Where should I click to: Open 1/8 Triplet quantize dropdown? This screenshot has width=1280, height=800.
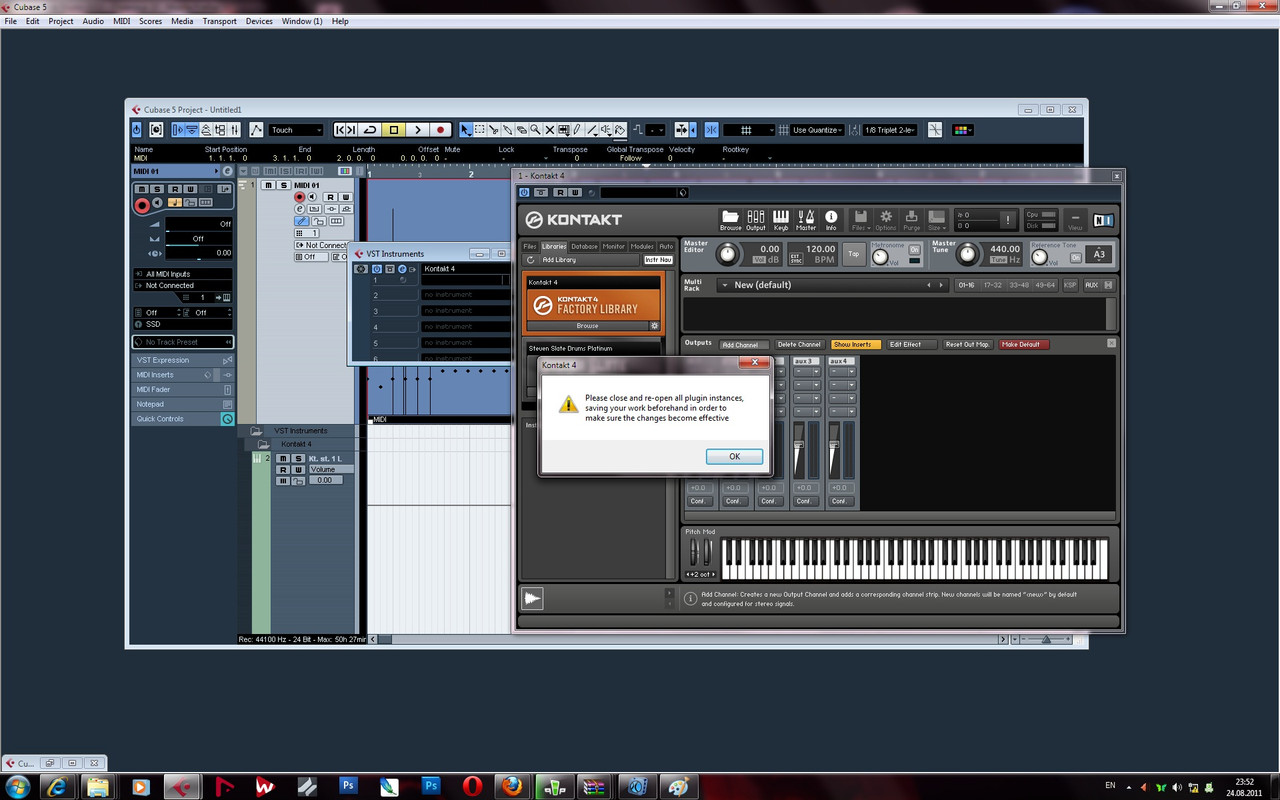[x=890, y=130]
